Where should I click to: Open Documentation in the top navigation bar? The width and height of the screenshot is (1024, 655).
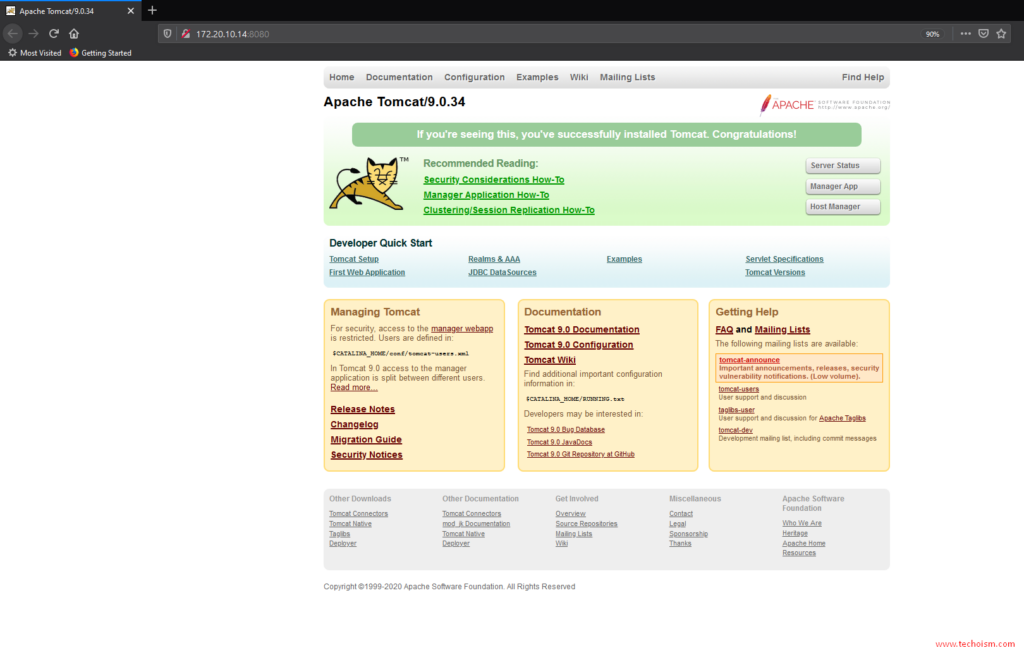coord(399,77)
